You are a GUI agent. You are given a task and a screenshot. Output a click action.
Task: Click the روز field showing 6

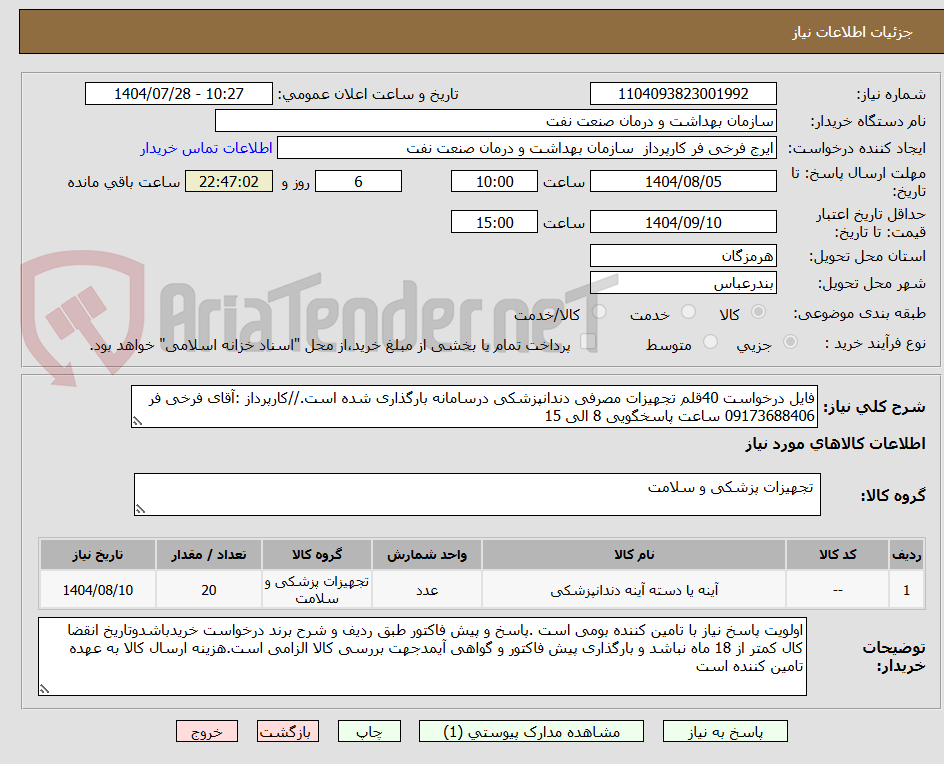pyautogui.click(x=358, y=181)
